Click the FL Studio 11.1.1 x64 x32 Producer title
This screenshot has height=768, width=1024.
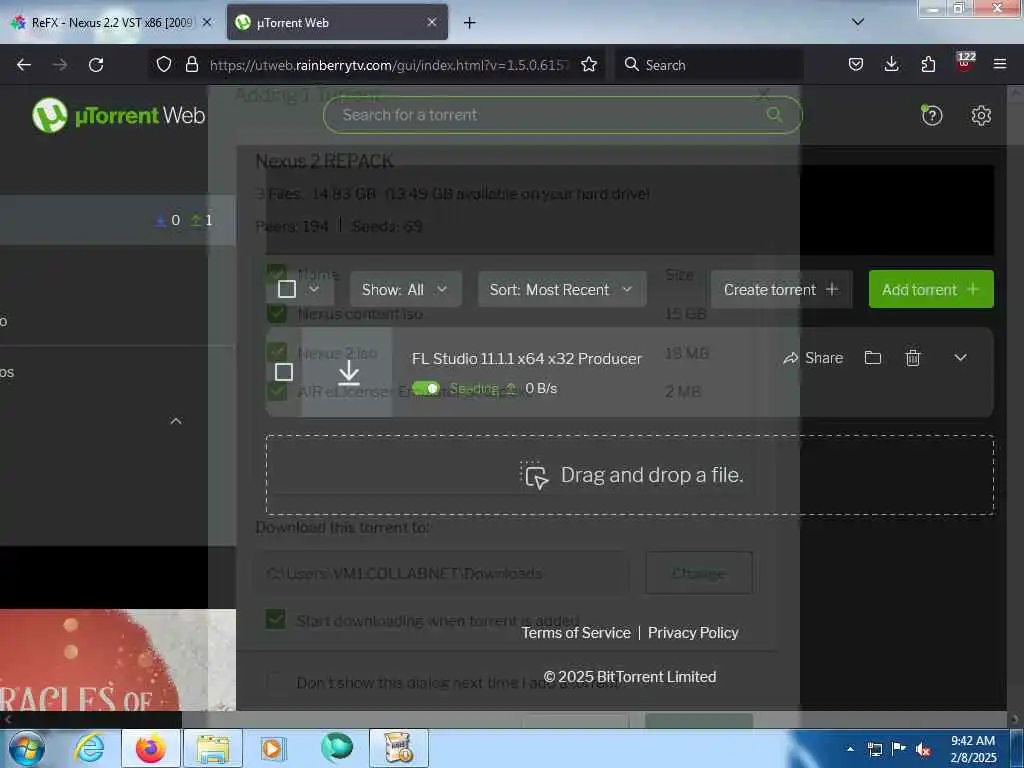pos(526,359)
